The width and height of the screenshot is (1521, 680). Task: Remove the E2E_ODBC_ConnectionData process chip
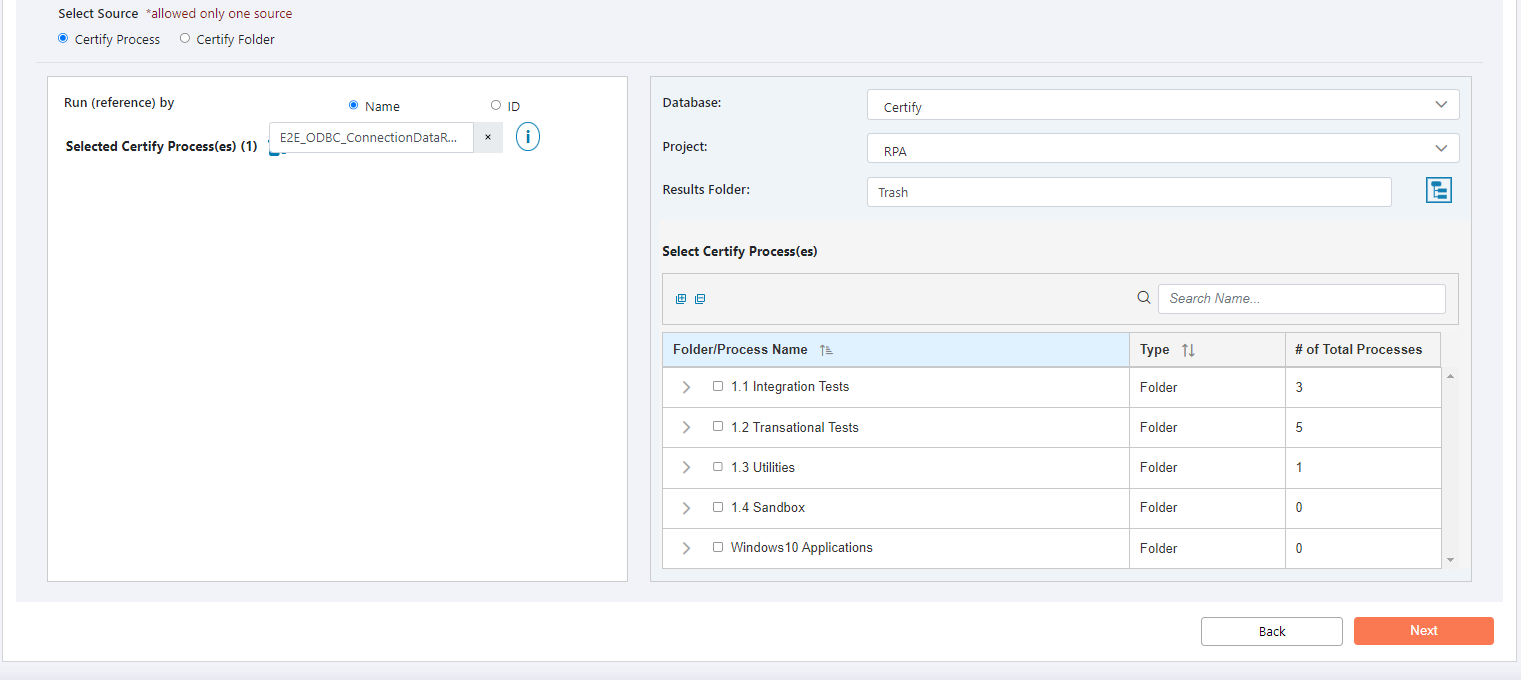tap(488, 137)
